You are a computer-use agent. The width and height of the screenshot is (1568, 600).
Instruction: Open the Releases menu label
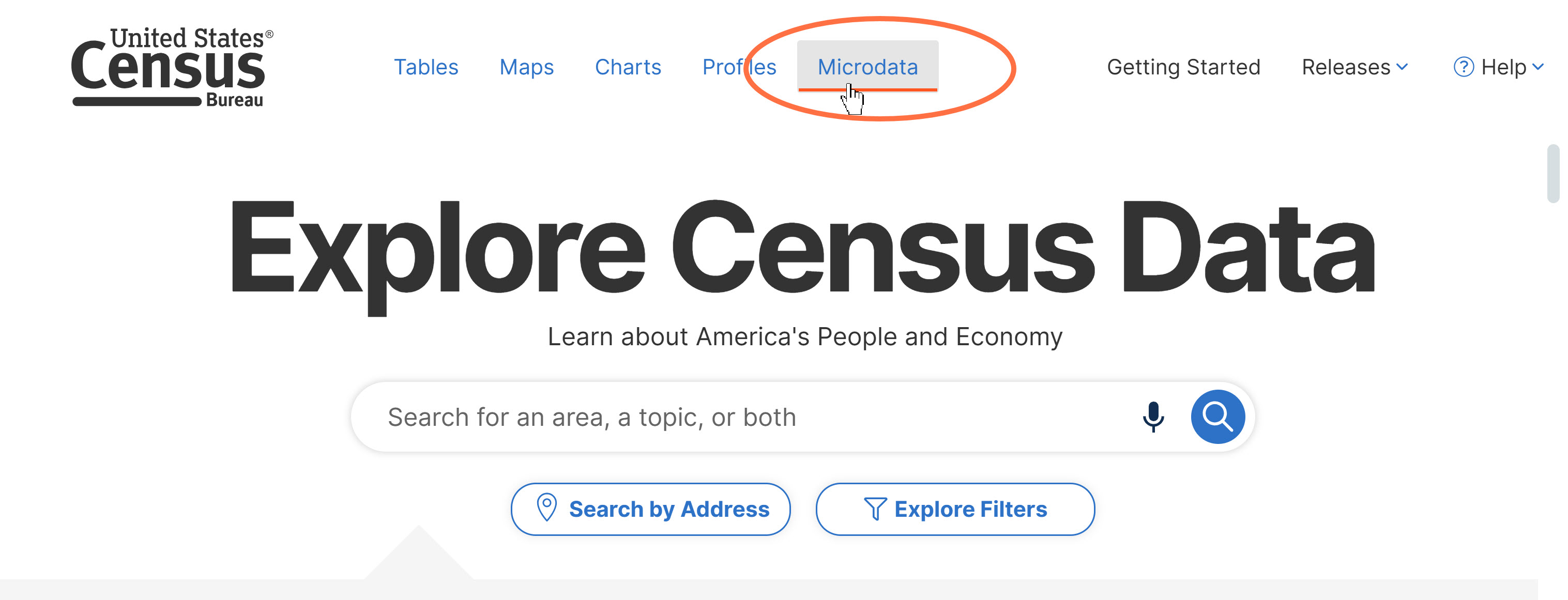pyautogui.click(x=1345, y=67)
